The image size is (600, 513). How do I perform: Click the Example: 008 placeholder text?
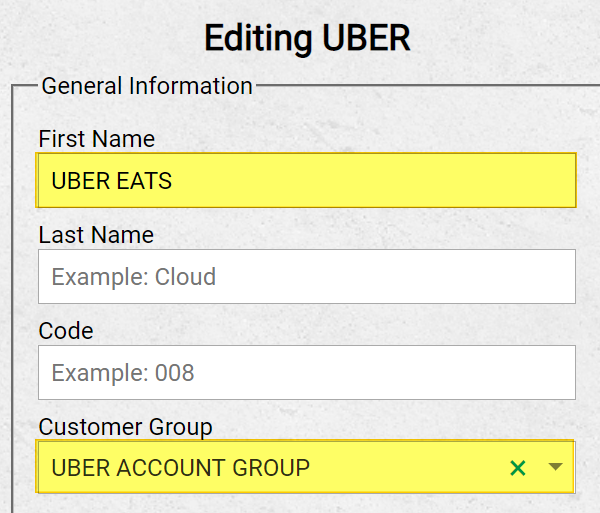(x=123, y=373)
